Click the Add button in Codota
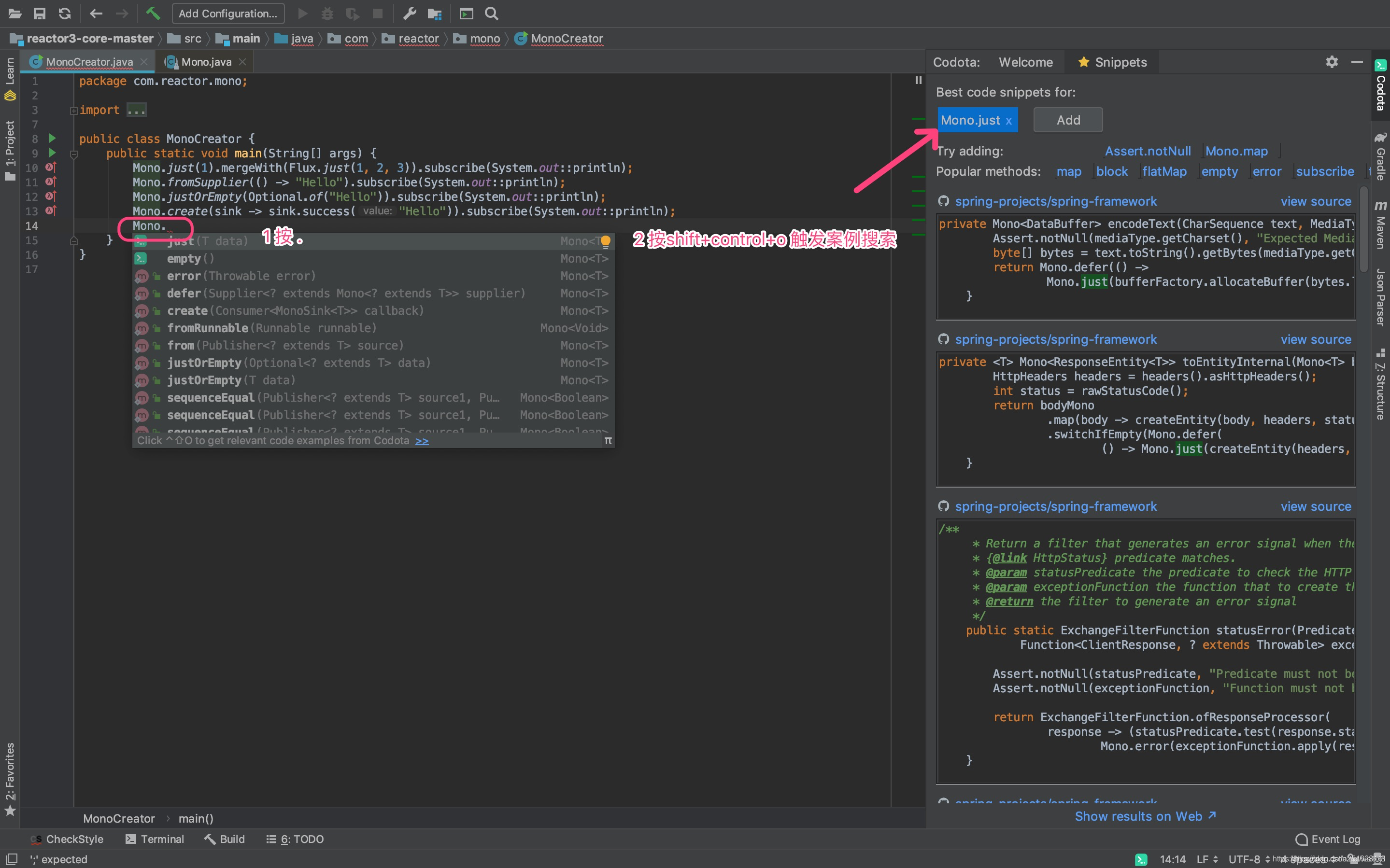Viewport: 1390px width, 868px height. coord(1067,120)
